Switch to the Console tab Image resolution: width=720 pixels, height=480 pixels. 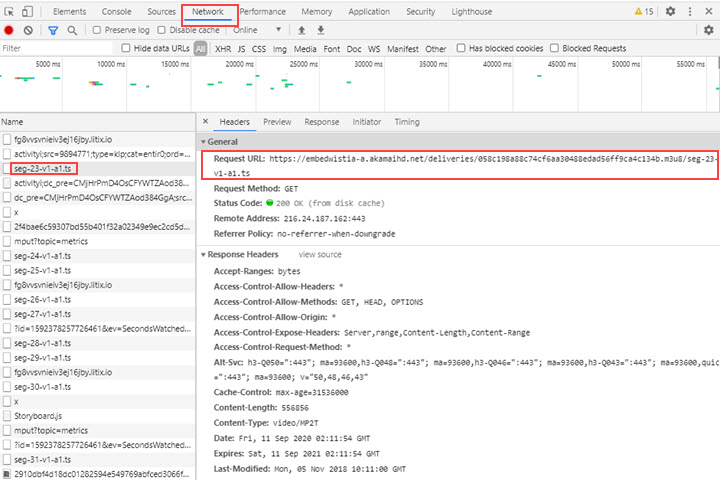point(116,12)
